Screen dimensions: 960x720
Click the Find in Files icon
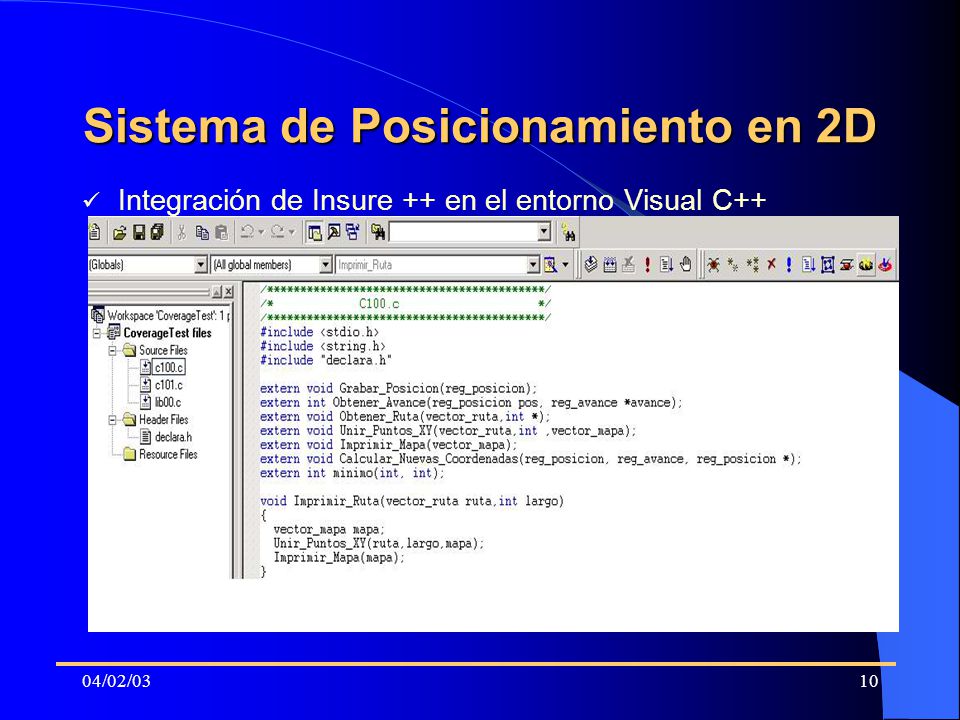pos(378,233)
